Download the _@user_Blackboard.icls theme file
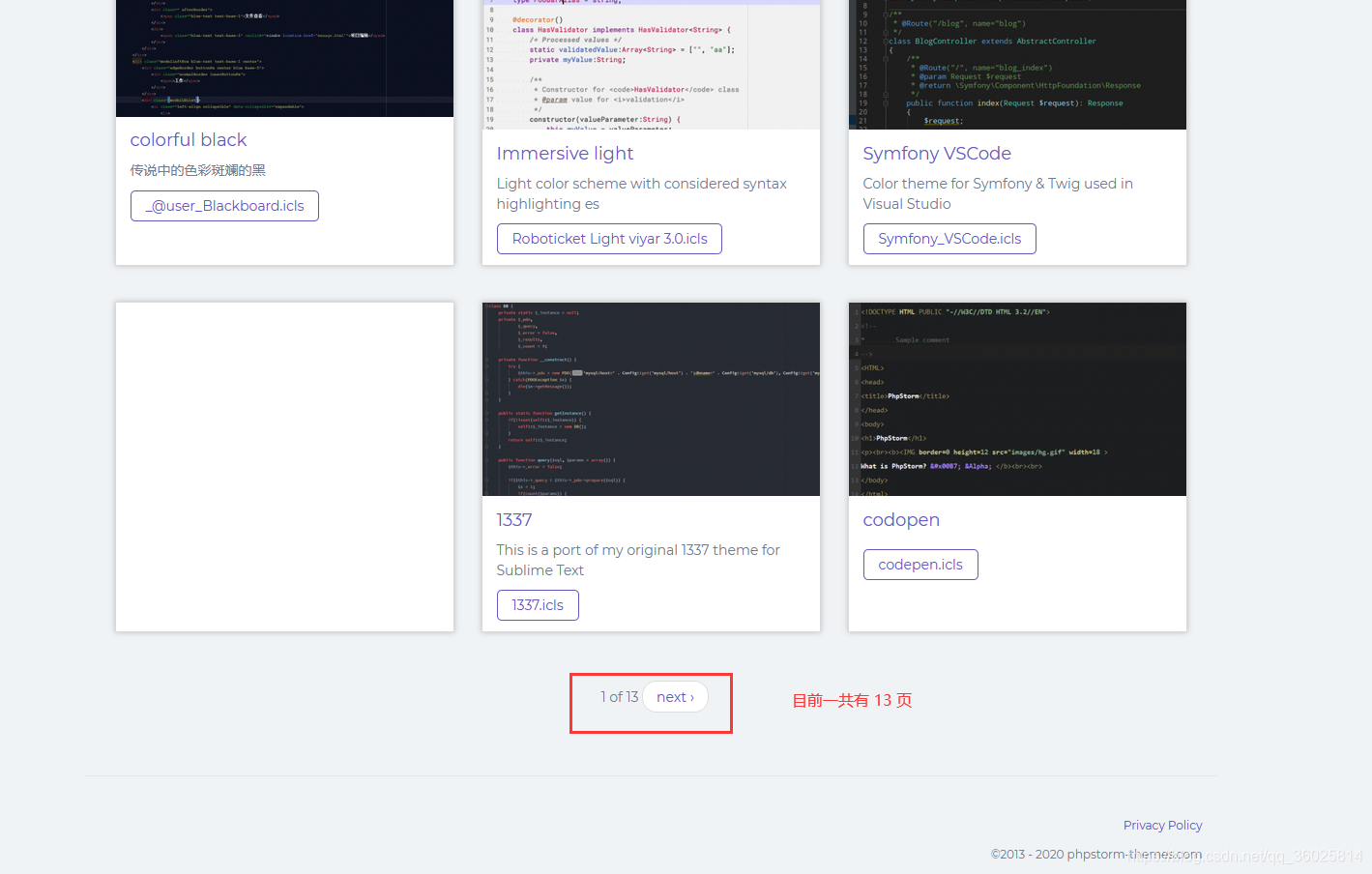 [224, 206]
